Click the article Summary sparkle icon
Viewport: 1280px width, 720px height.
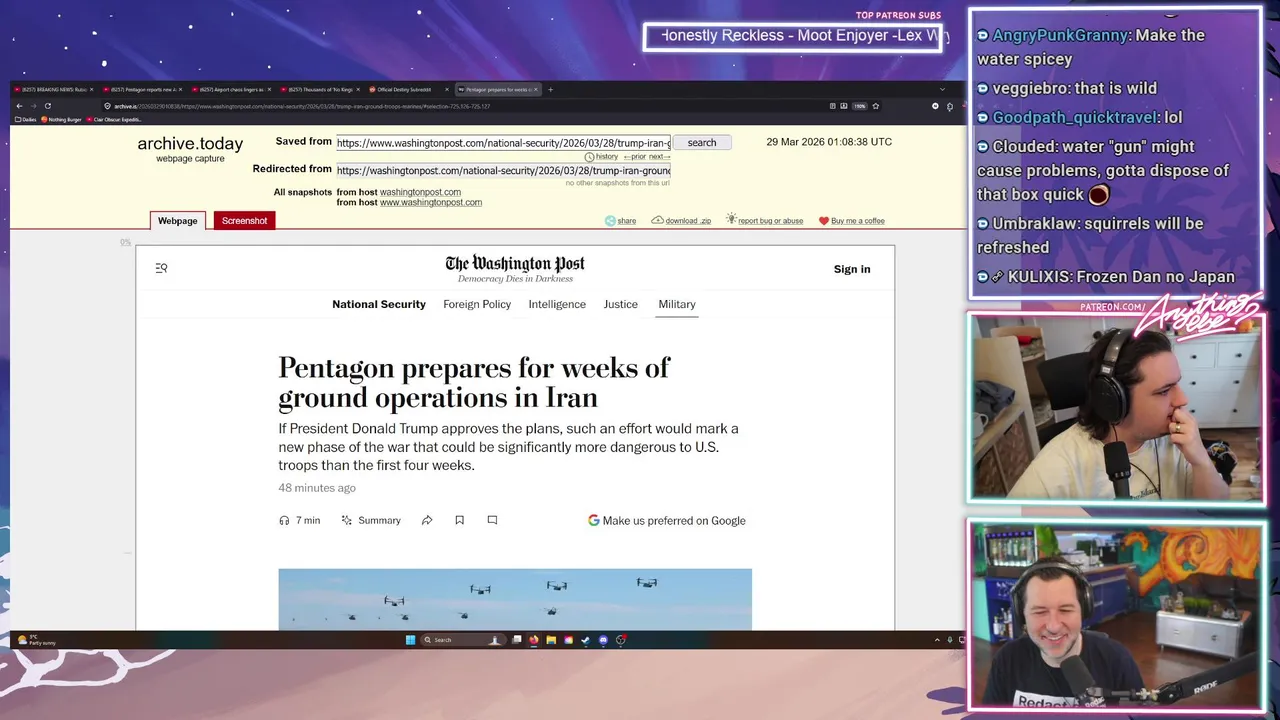[347, 520]
